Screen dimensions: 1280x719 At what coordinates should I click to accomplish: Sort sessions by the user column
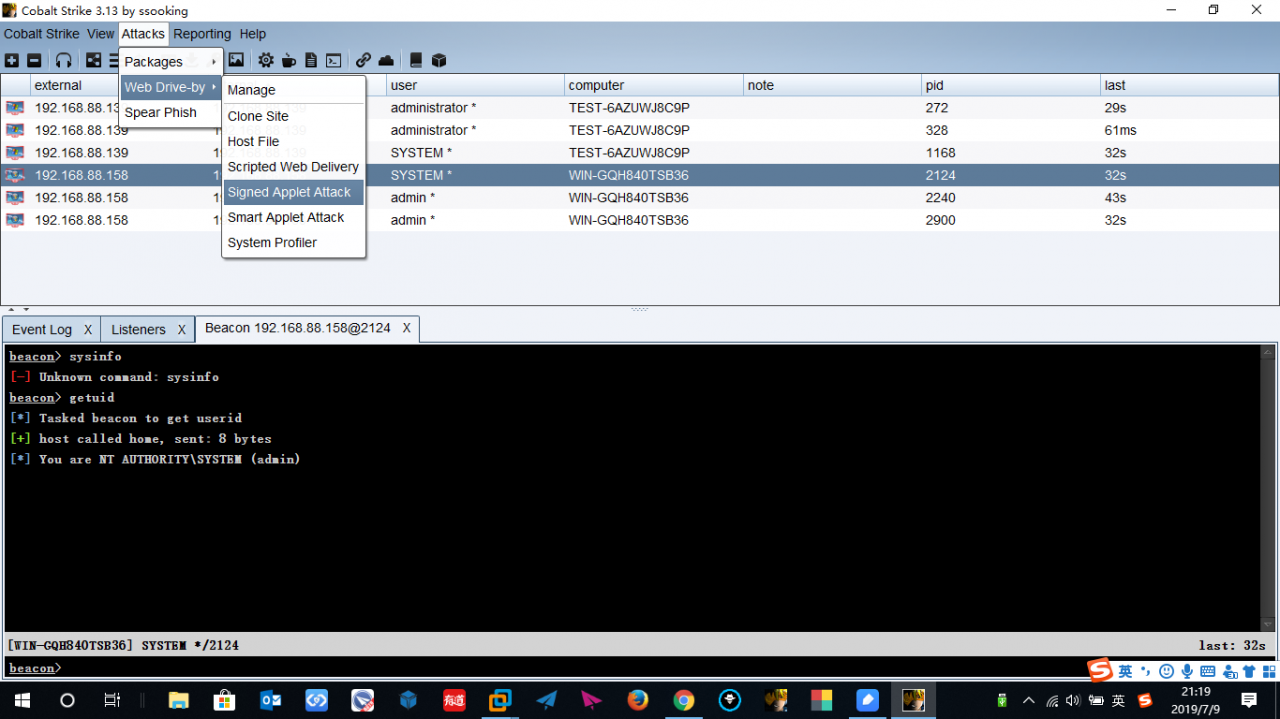point(475,85)
